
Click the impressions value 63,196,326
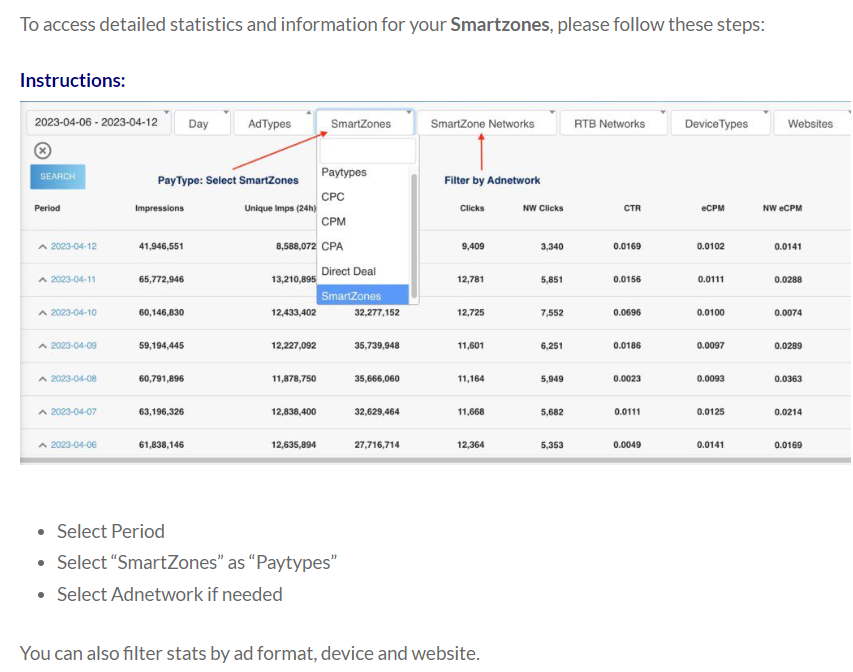(x=161, y=412)
